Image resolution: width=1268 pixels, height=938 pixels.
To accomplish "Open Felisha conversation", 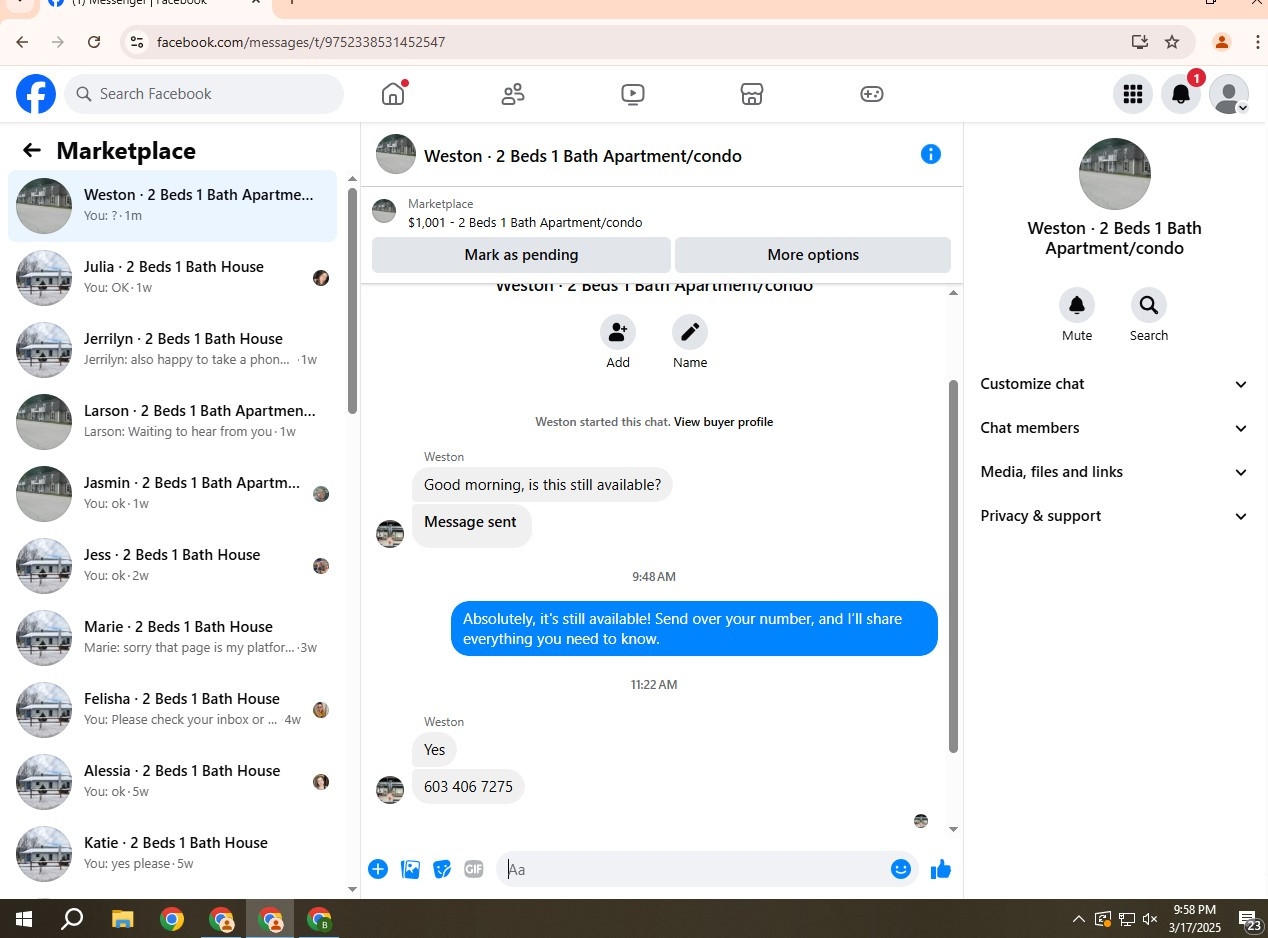I will 173,710.
